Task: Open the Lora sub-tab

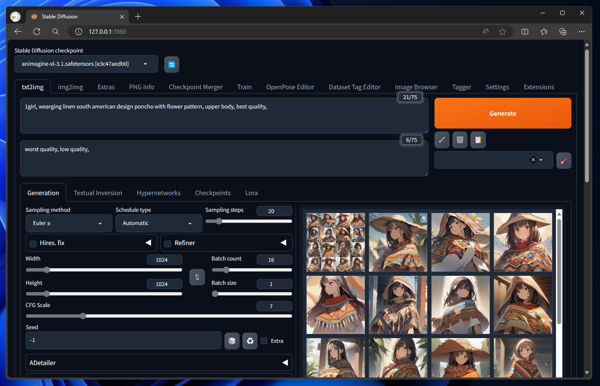Action: 251,193
